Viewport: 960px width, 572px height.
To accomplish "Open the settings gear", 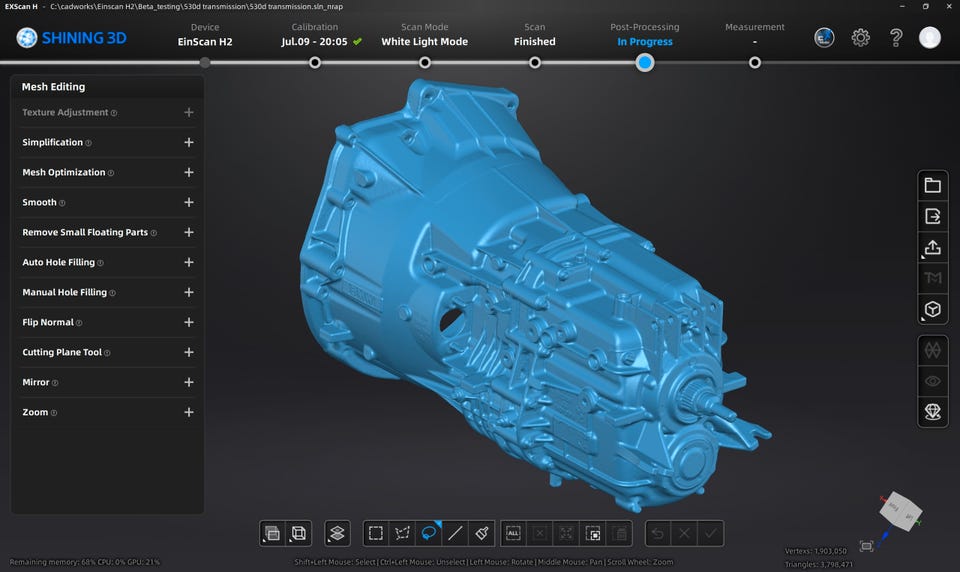I will pos(860,38).
